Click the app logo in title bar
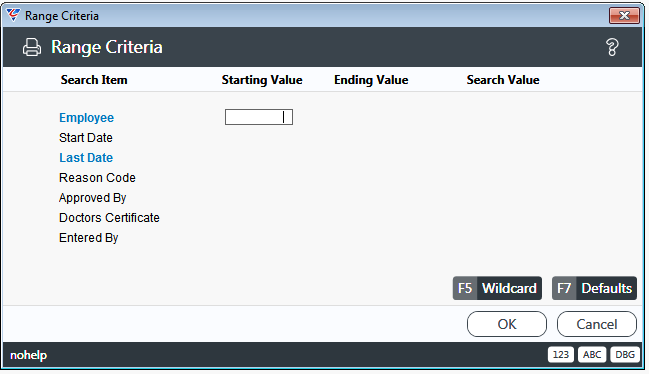 pyautogui.click(x=13, y=15)
